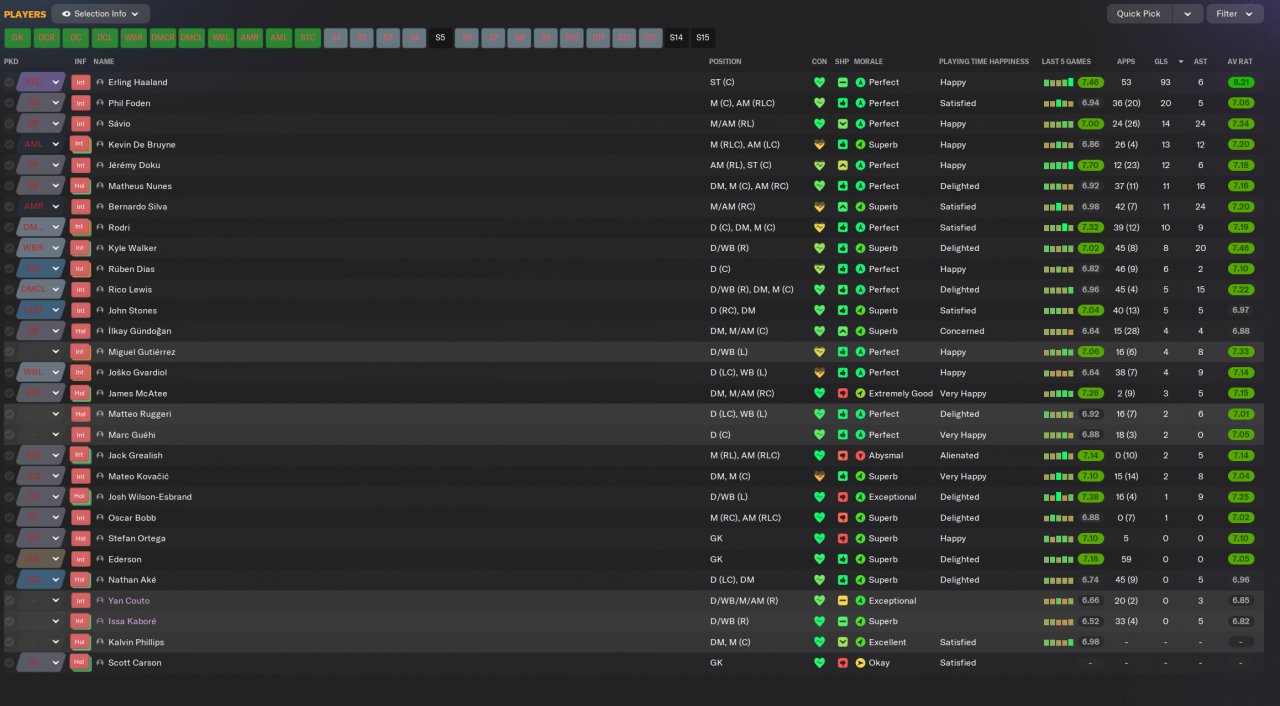
Task: Click the player profile icon beside Kyle Walker
Action: point(100,248)
